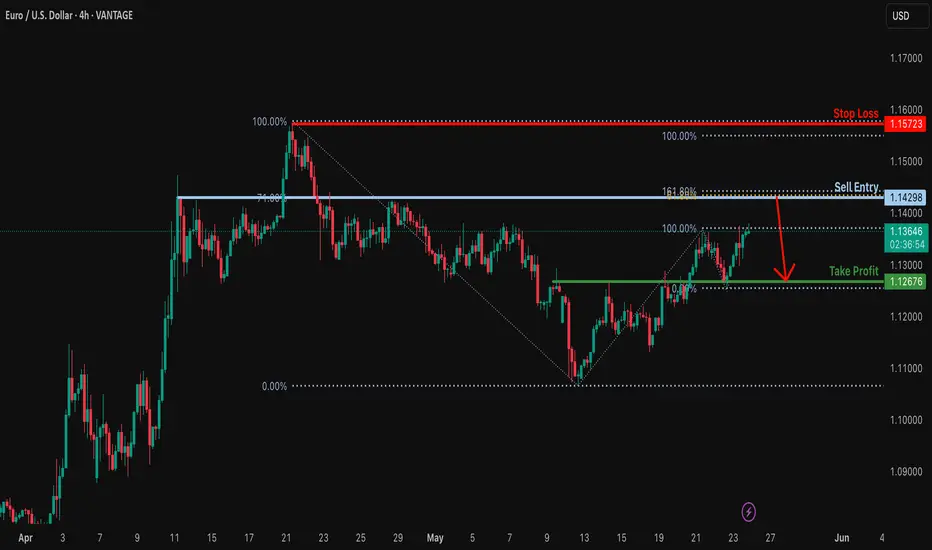Click the 1.10000 price axis label
Screen dimensions: 932x550
click(x=906, y=420)
